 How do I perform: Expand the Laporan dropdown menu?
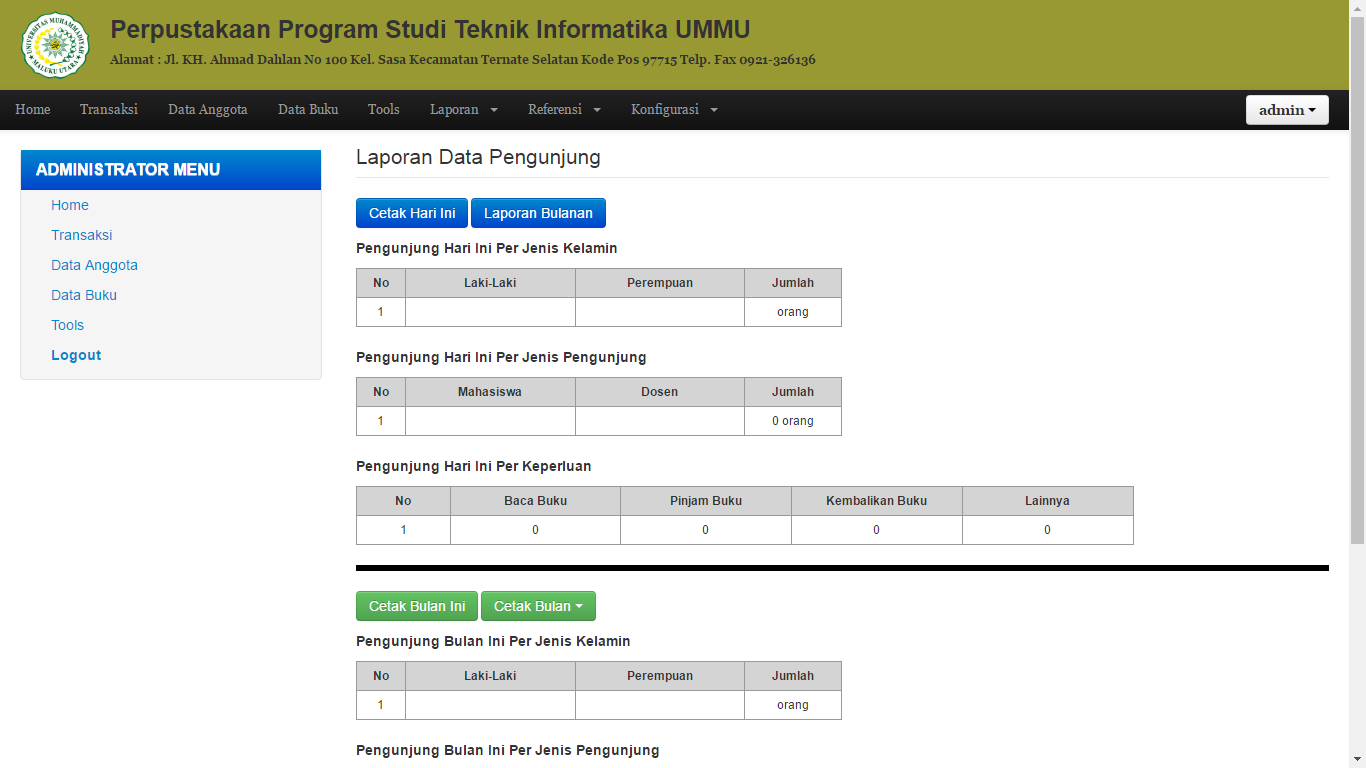464,109
